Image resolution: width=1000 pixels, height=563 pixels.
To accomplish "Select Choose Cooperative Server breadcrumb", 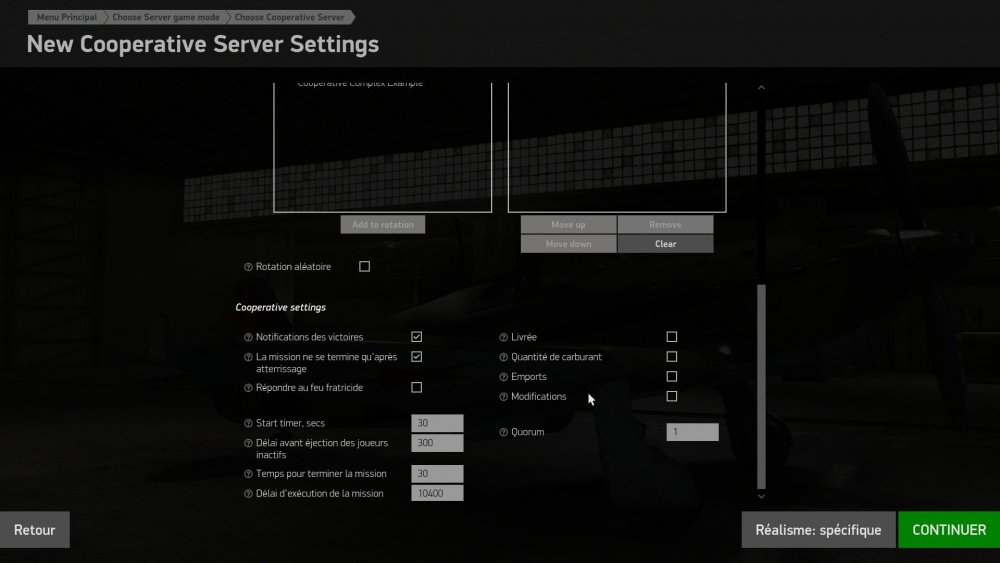I will coord(290,17).
